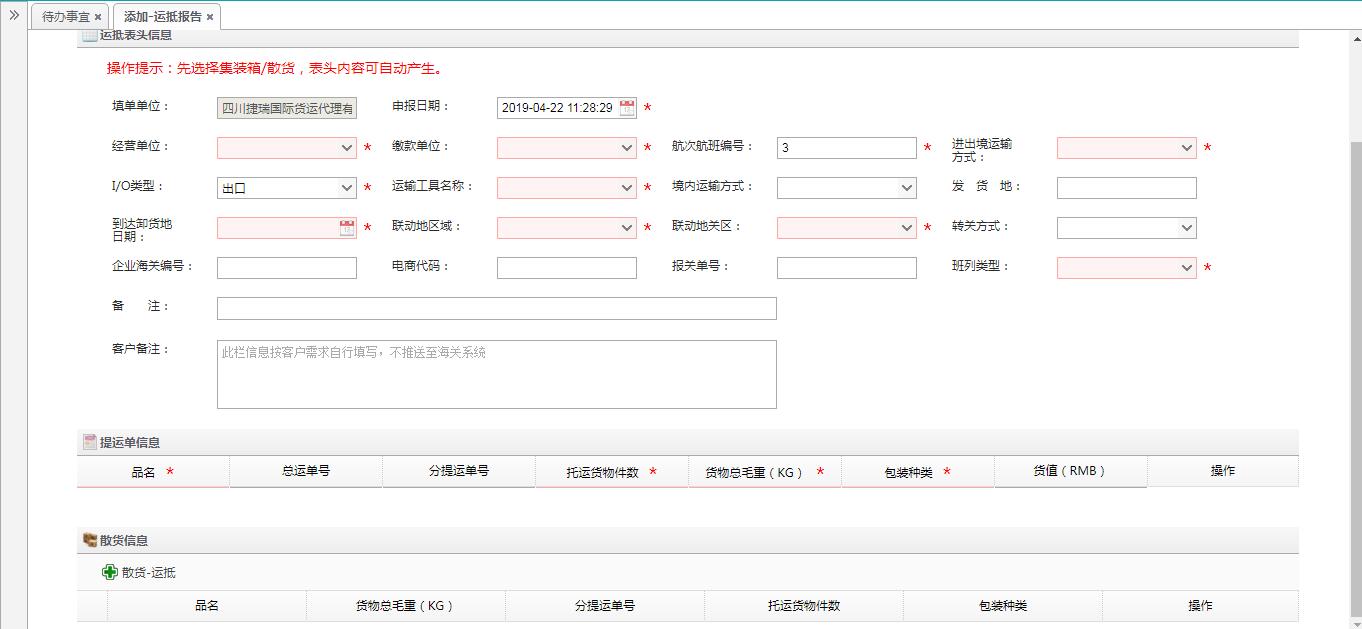Click into the 客户备注 text area

(496, 374)
